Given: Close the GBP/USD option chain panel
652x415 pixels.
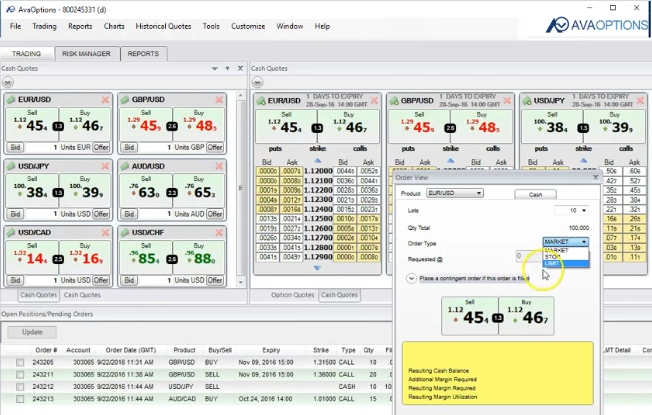Looking at the screenshot, I should pos(505,100).
